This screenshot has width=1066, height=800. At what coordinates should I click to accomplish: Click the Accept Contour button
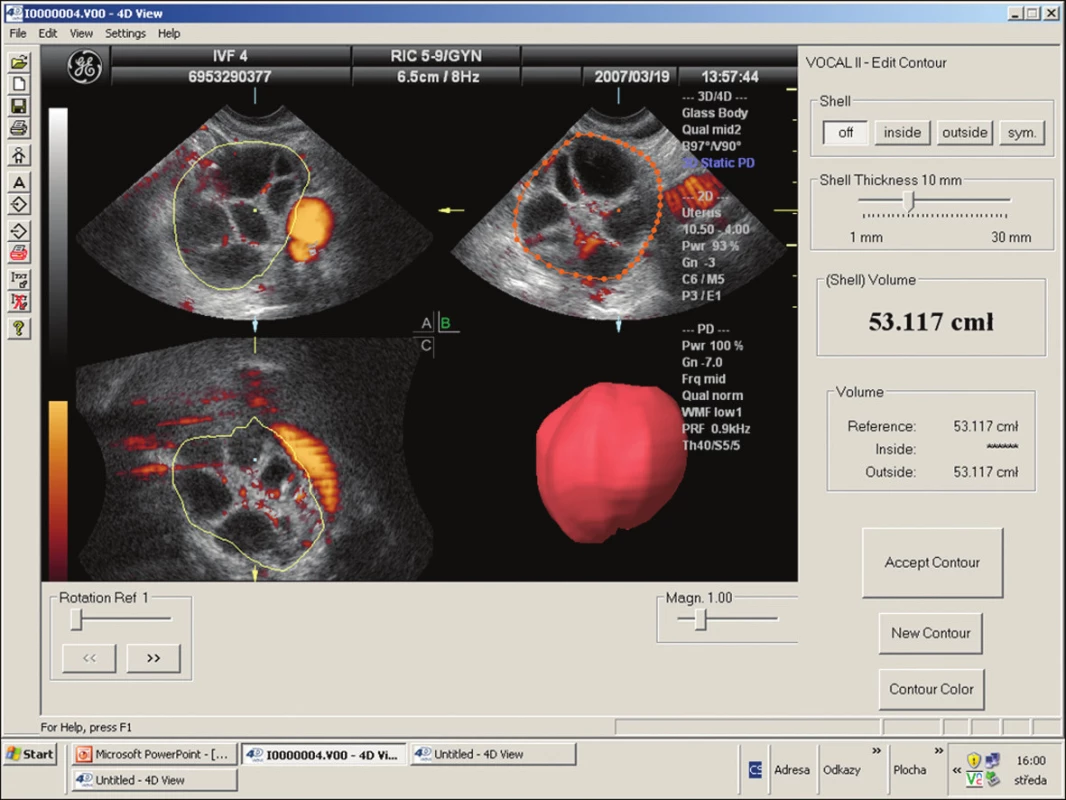(x=932, y=563)
